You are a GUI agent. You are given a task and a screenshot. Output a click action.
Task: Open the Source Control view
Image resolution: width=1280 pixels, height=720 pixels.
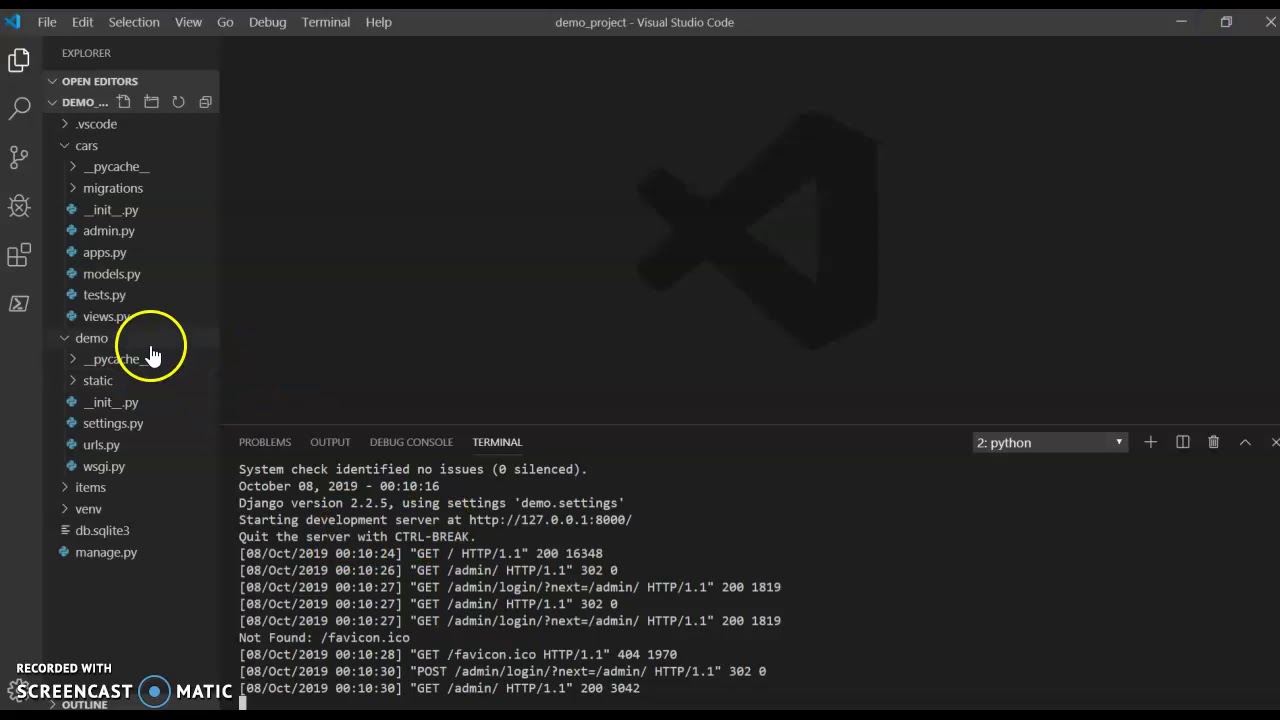[19, 157]
